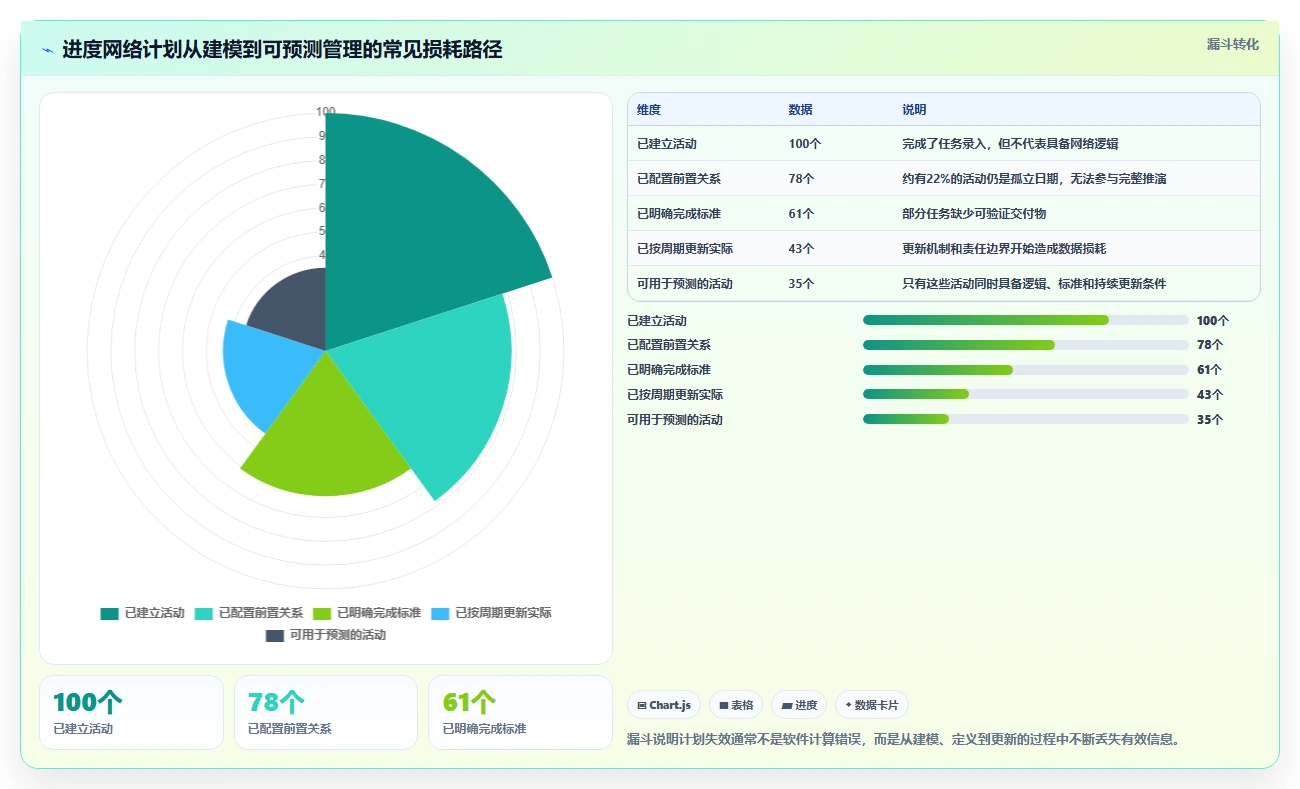
Task: Click the 已配置前置关系 progress bar
Action: point(1025,345)
